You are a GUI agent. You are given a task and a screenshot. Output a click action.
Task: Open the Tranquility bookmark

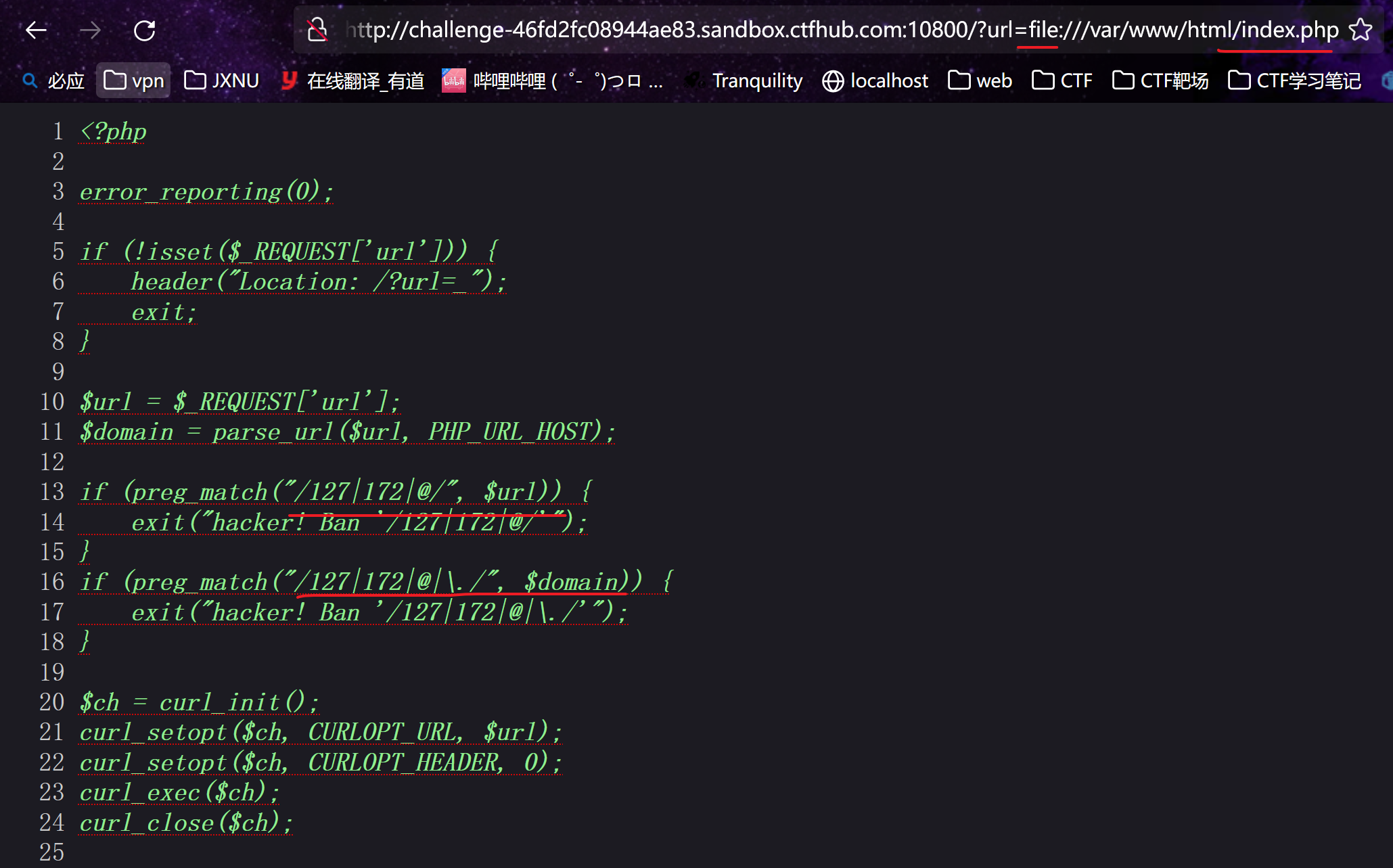pyautogui.click(x=744, y=81)
